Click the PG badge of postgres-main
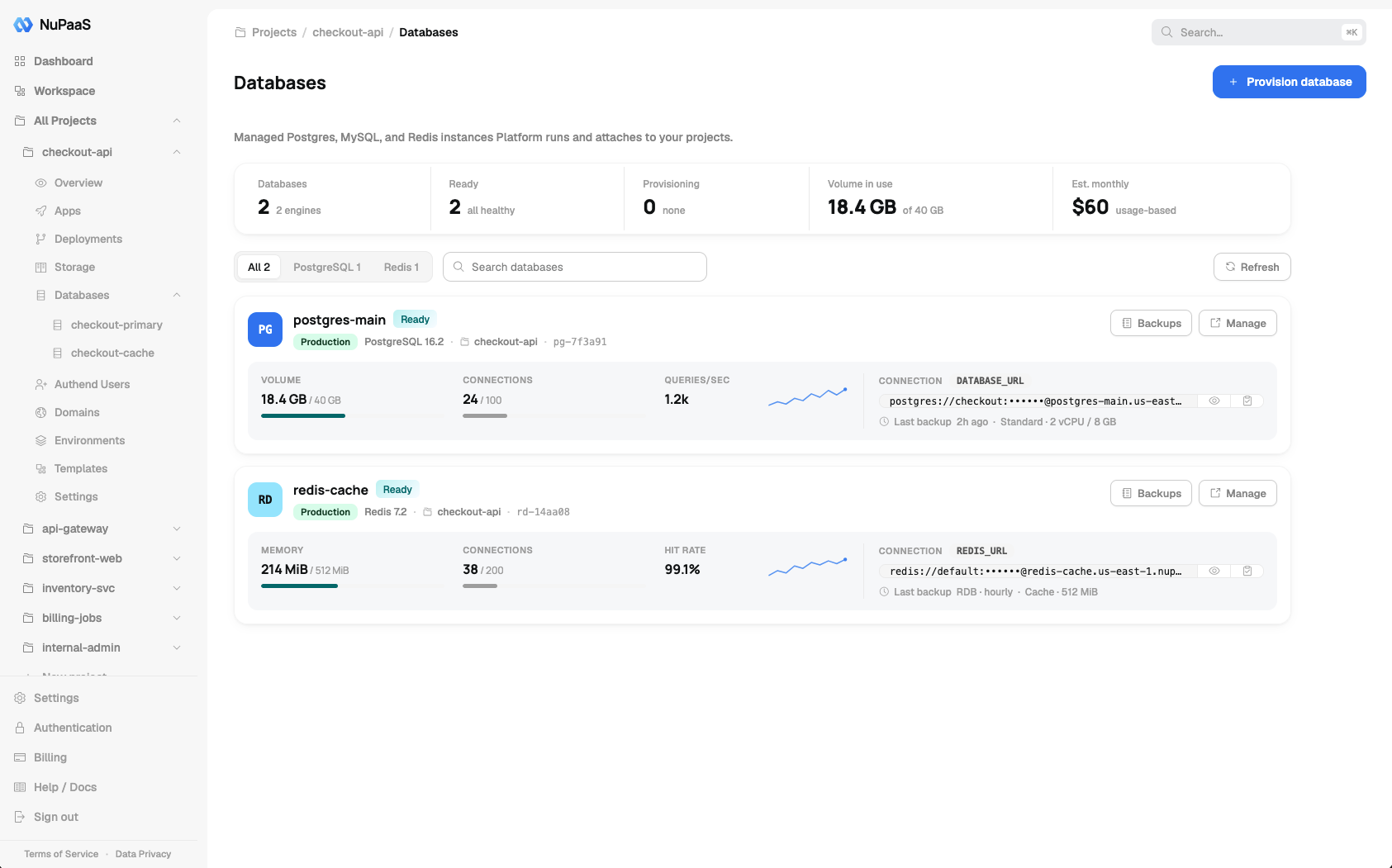 click(x=265, y=330)
